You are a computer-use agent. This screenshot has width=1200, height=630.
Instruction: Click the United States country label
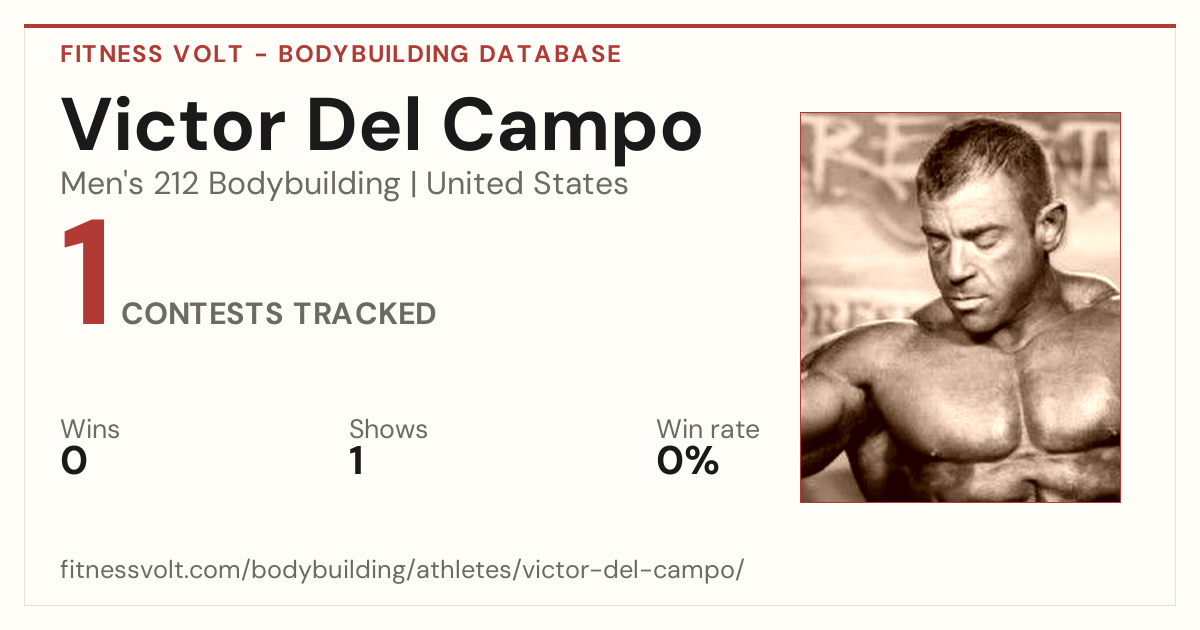527,184
